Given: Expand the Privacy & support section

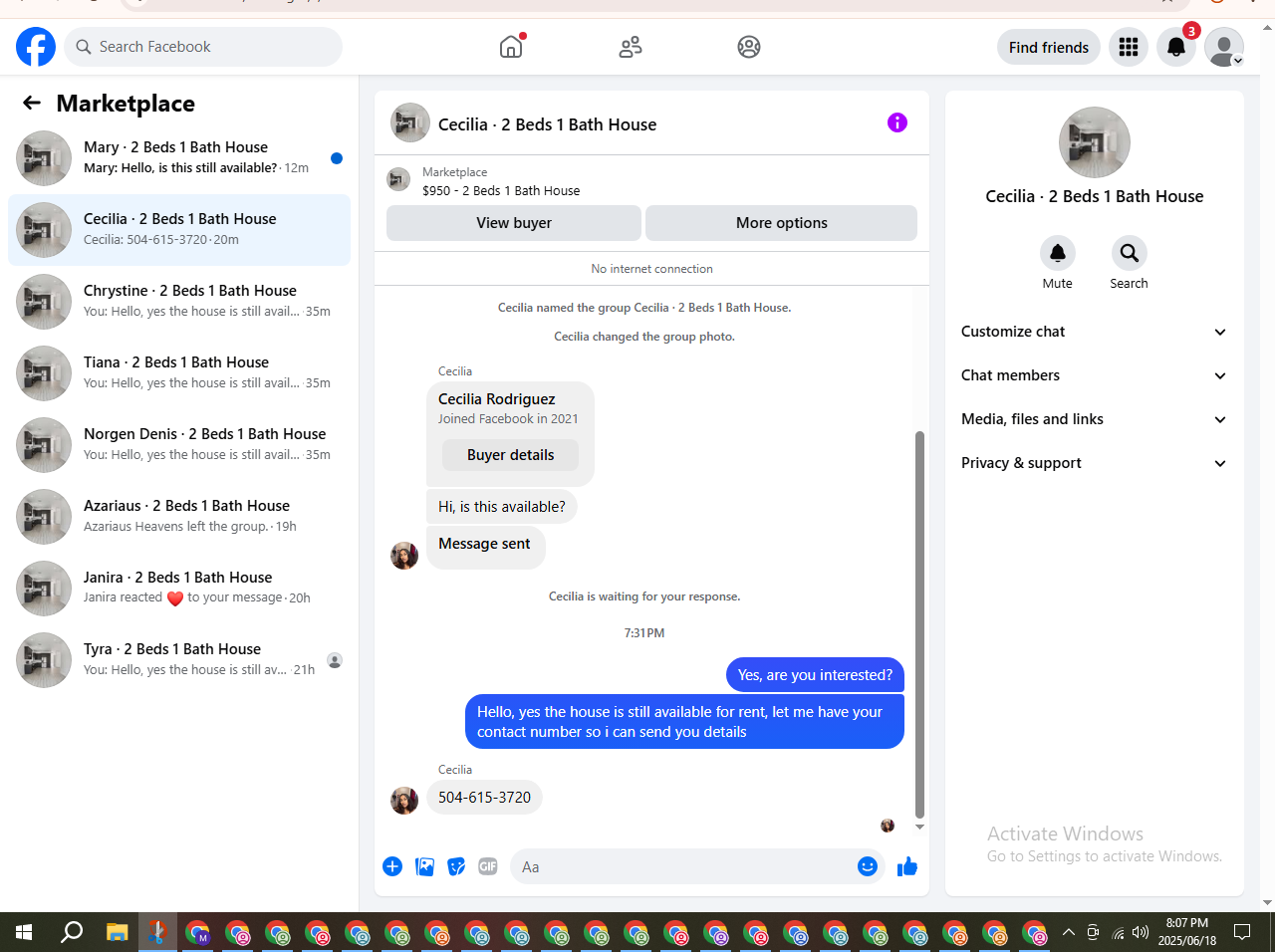Looking at the screenshot, I should pos(1094,463).
